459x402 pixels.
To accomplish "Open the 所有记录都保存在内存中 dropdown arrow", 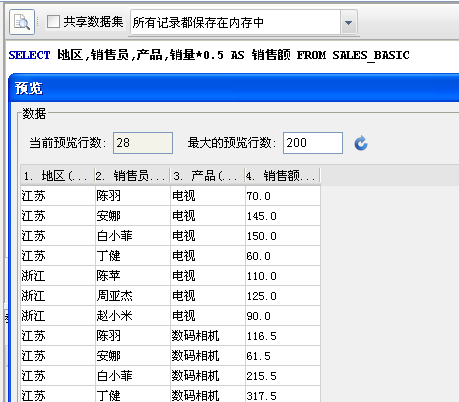I will (x=349, y=23).
